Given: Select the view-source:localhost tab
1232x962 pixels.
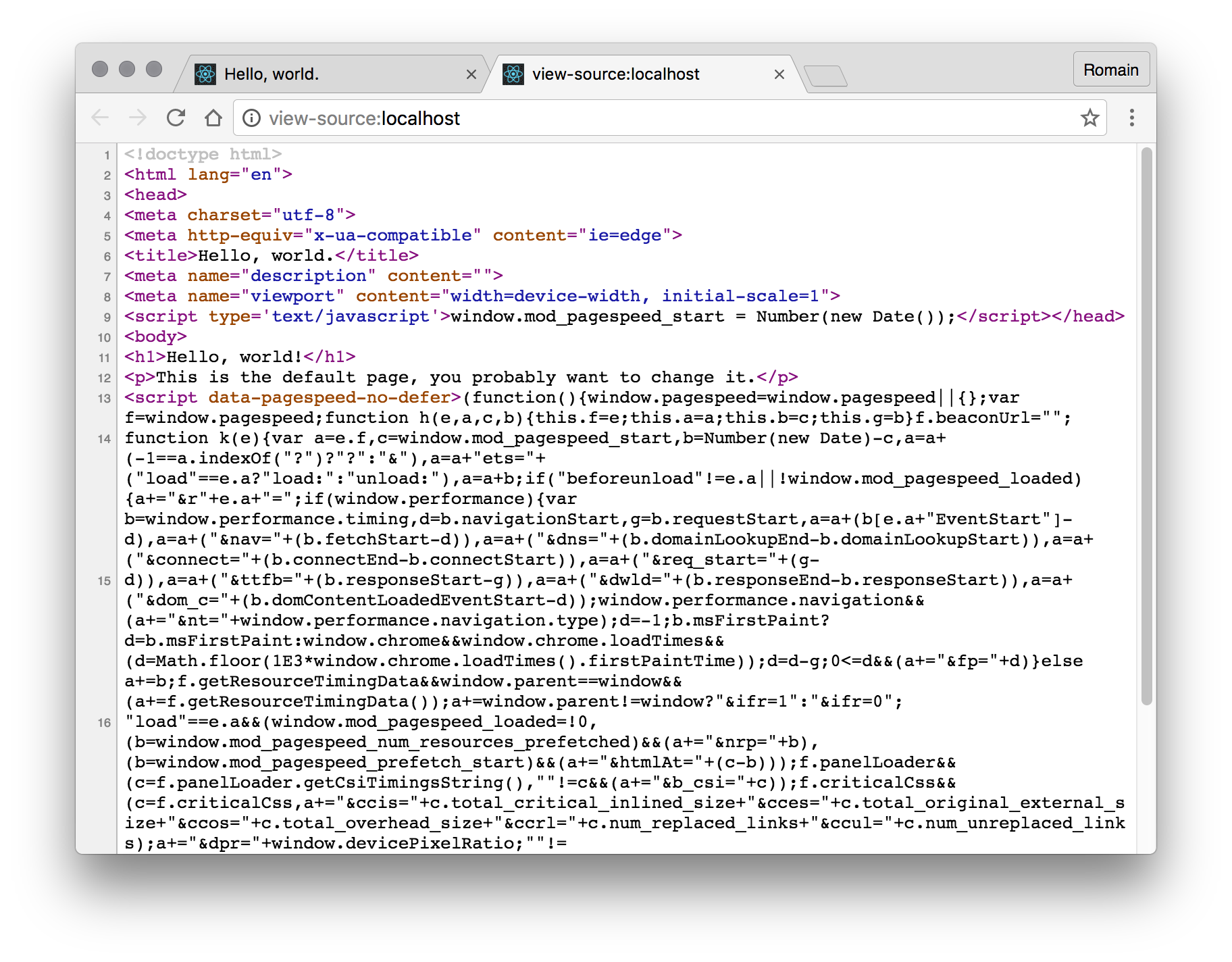Looking at the screenshot, I should point(615,74).
